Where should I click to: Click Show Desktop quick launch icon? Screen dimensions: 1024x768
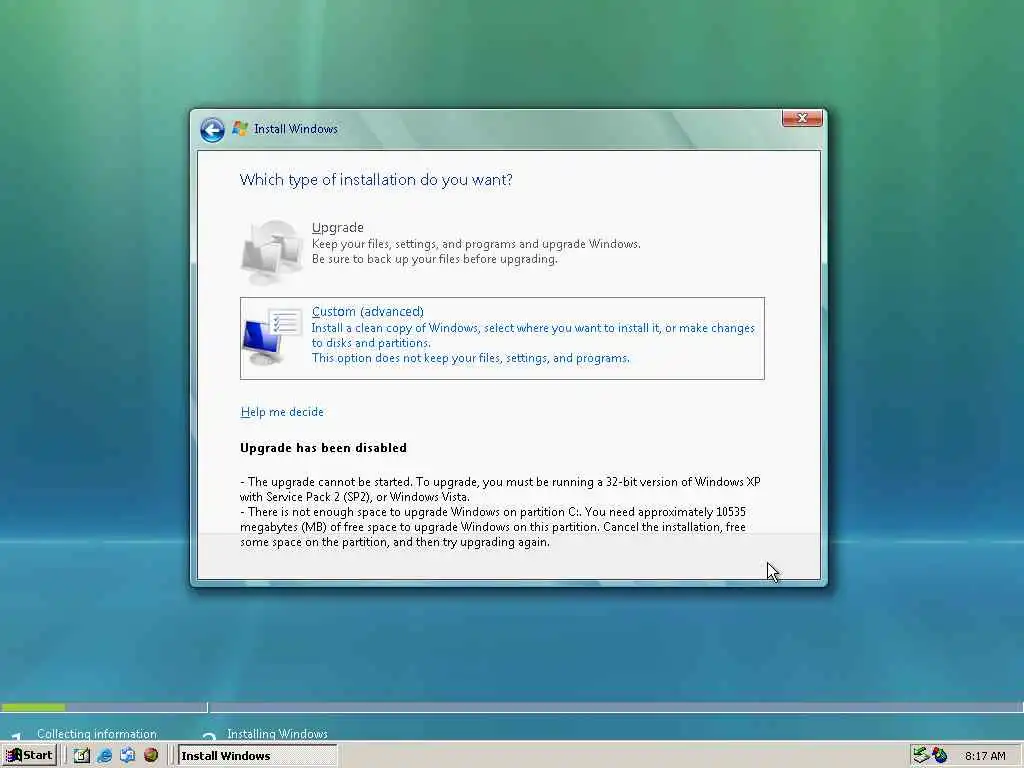(82, 756)
